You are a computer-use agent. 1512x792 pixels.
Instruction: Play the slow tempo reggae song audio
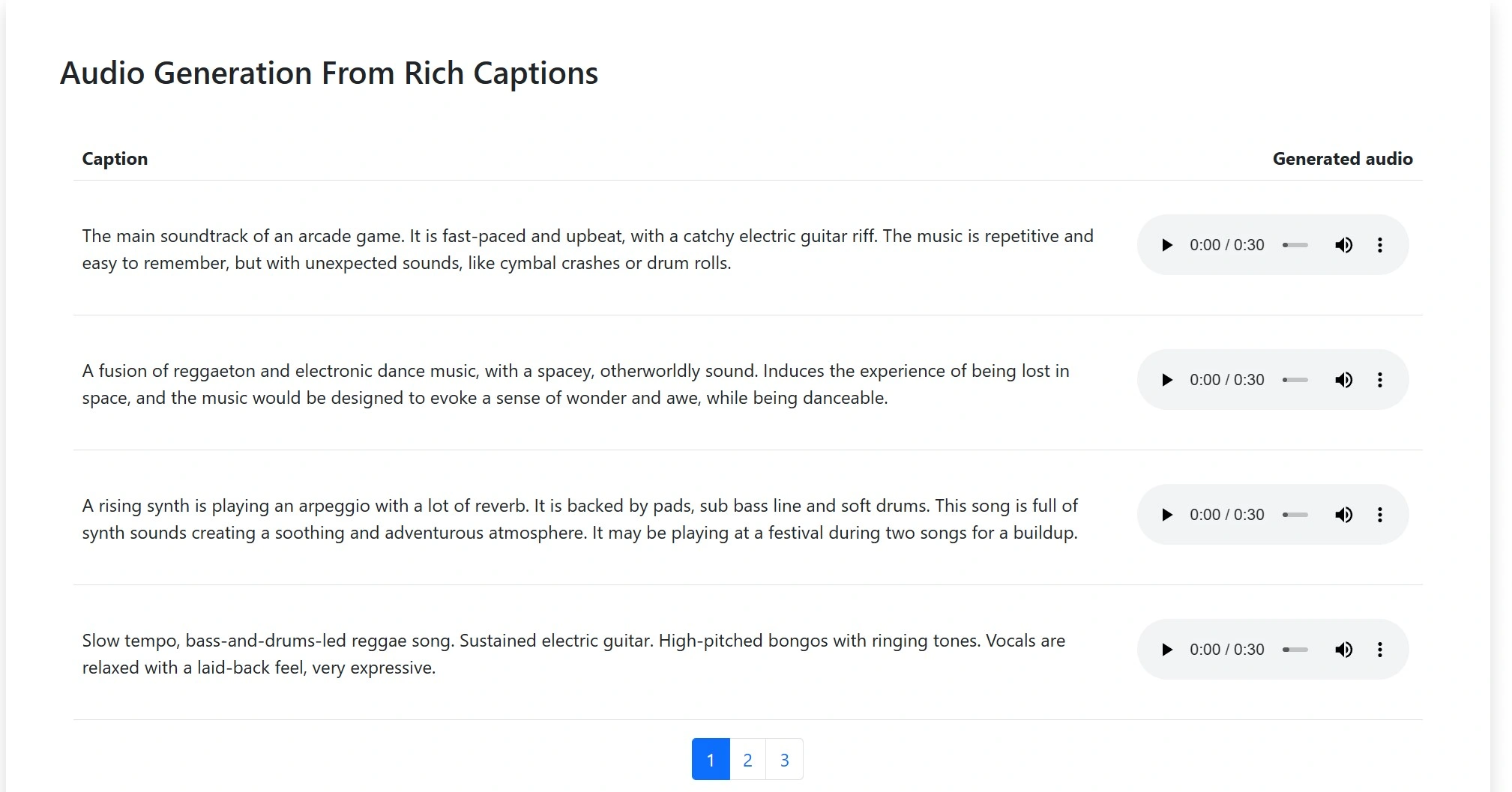[1166, 650]
